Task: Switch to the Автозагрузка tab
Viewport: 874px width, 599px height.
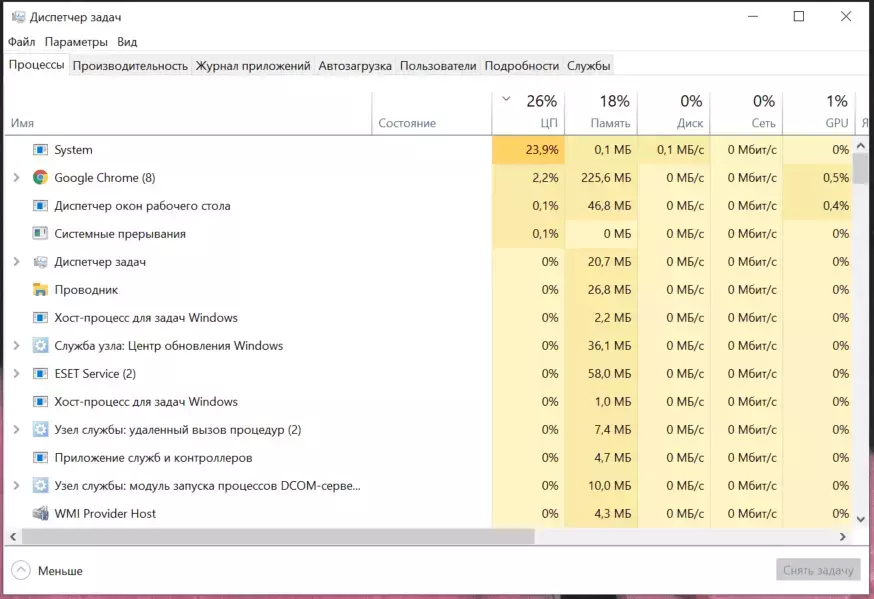Action: 355,66
